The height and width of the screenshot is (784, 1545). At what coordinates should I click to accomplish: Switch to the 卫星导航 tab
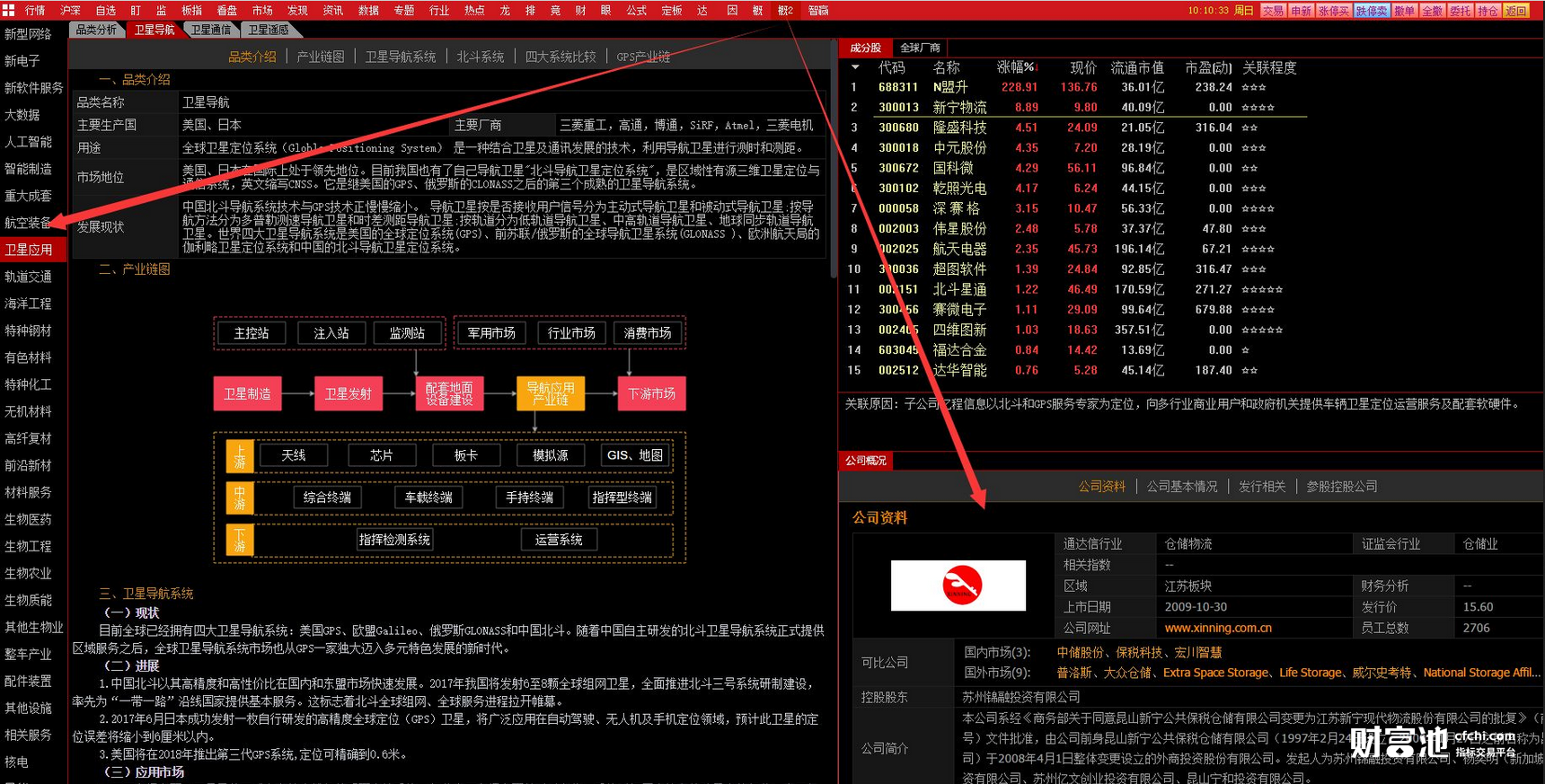[154, 30]
